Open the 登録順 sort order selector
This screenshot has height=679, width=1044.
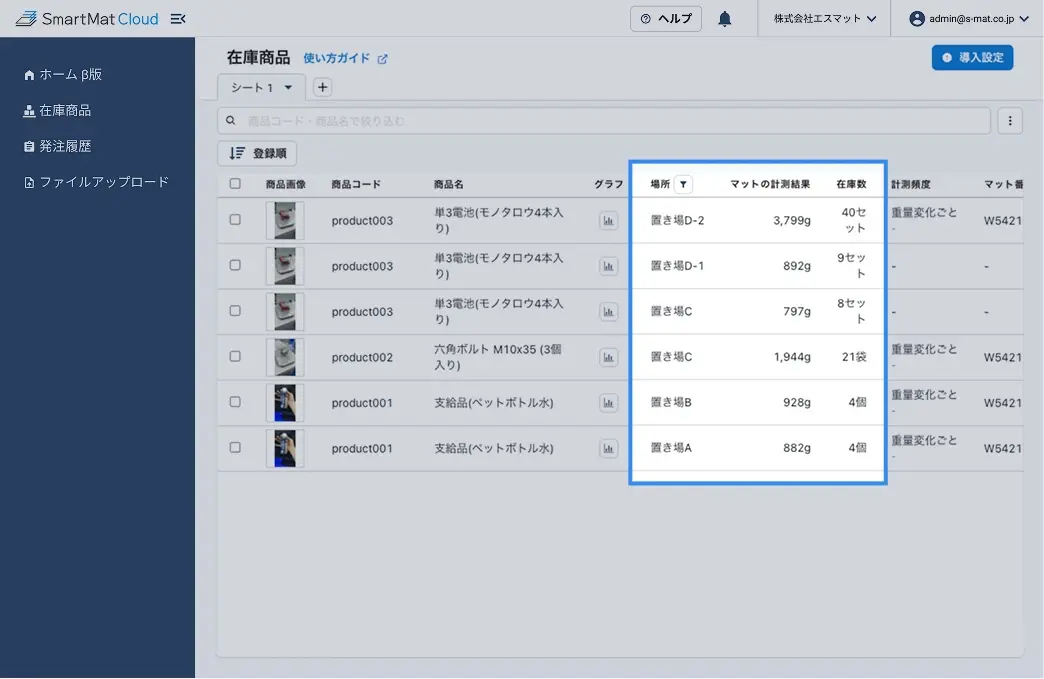257,153
